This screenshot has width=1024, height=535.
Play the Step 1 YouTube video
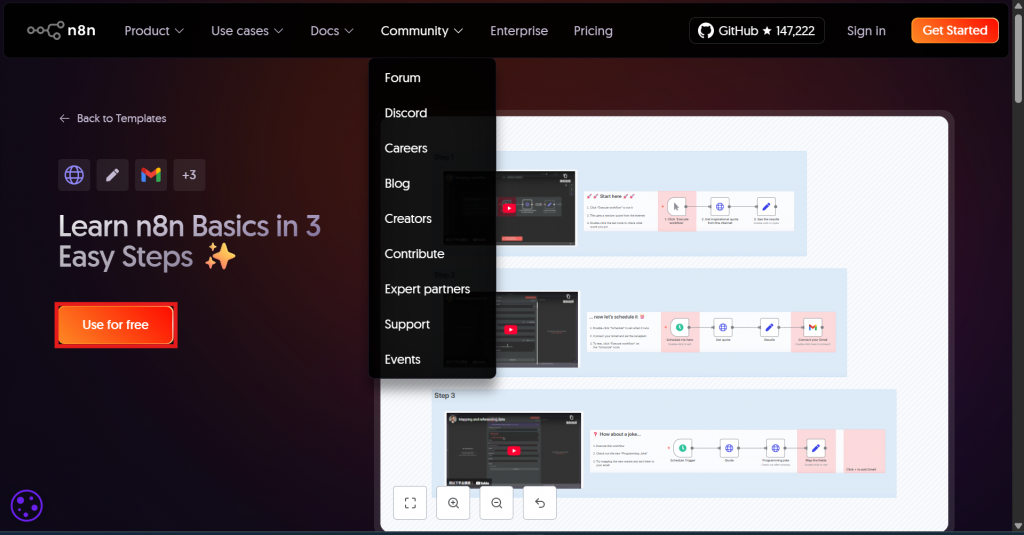point(509,208)
